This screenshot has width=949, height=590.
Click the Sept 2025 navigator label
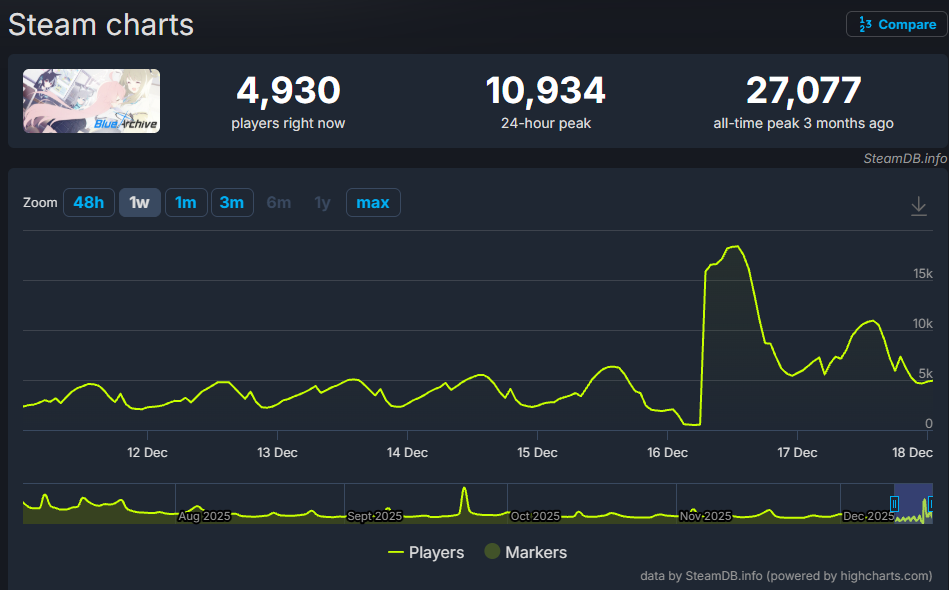pos(374,516)
